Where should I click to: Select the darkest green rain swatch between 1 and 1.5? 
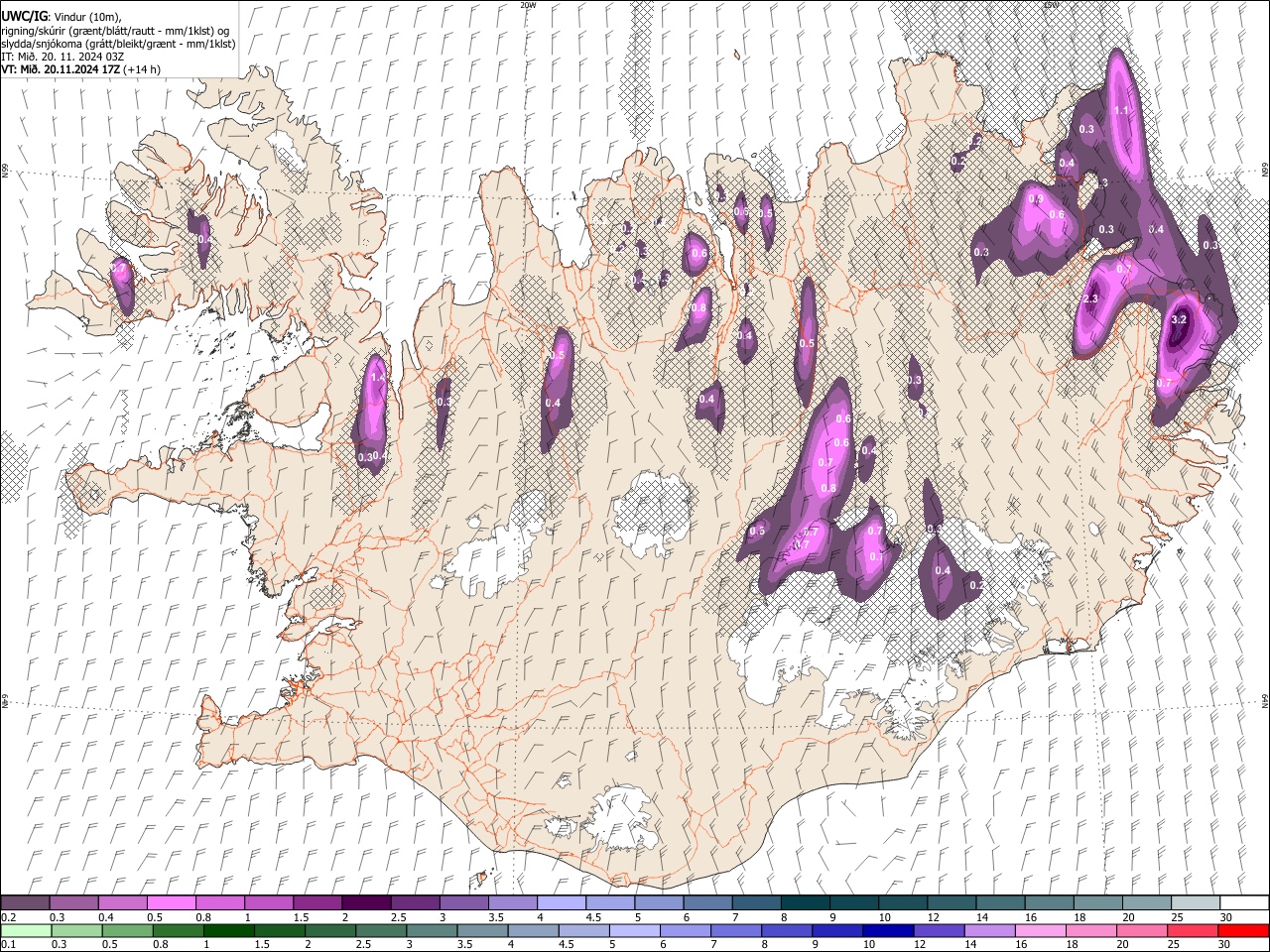[x=228, y=930]
